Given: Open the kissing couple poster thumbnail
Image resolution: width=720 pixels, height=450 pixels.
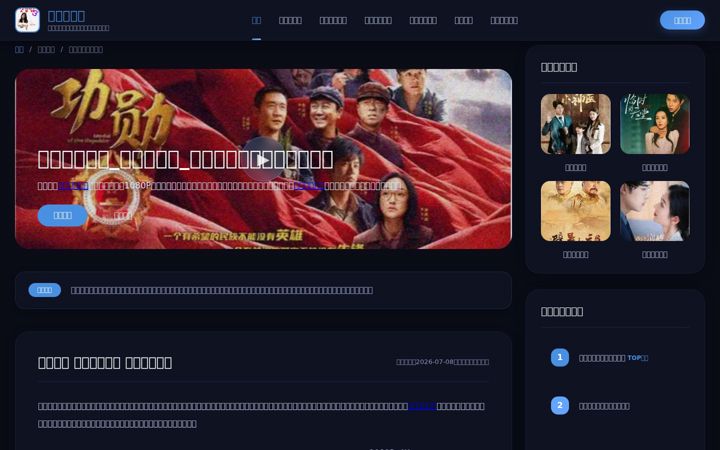Looking at the screenshot, I should click(x=654, y=211).
